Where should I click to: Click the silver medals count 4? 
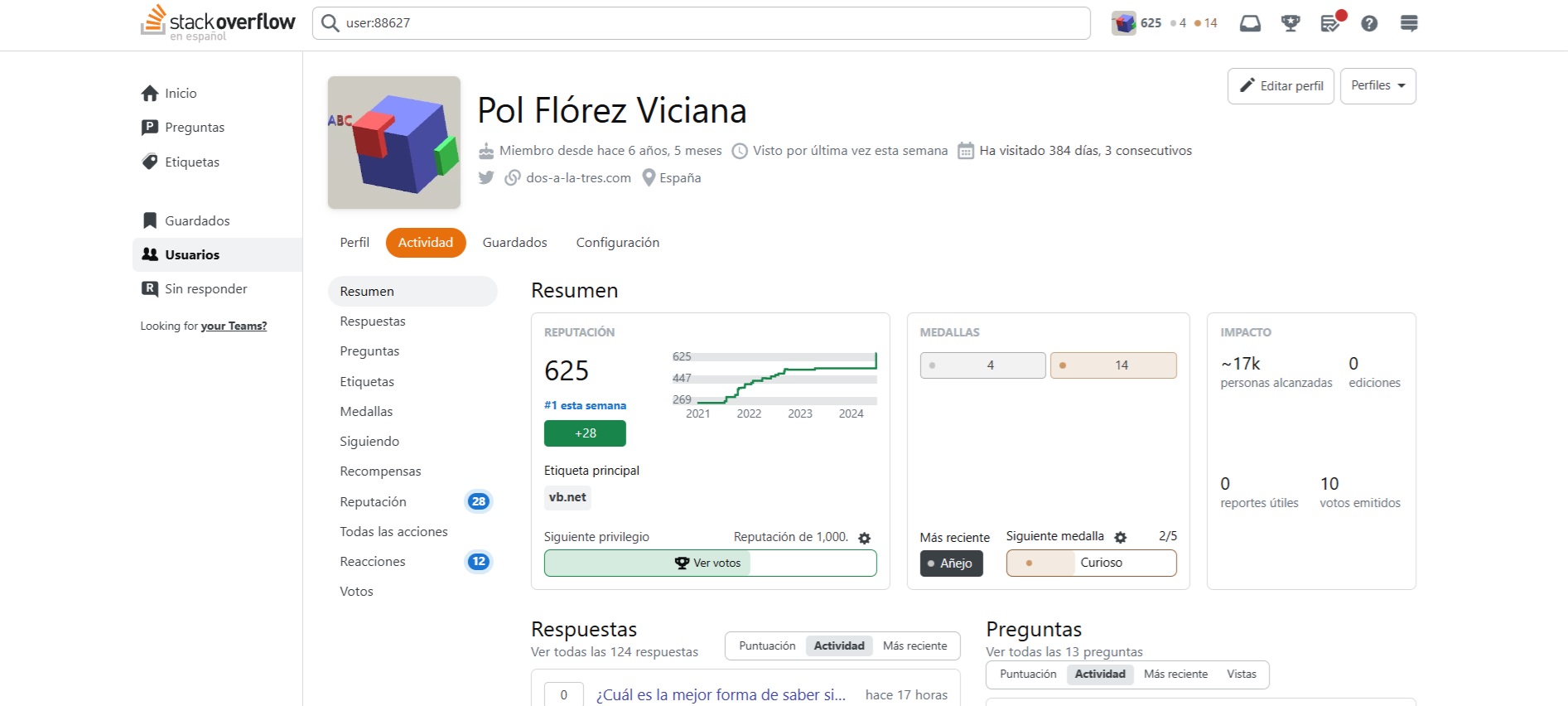[982, 365]
